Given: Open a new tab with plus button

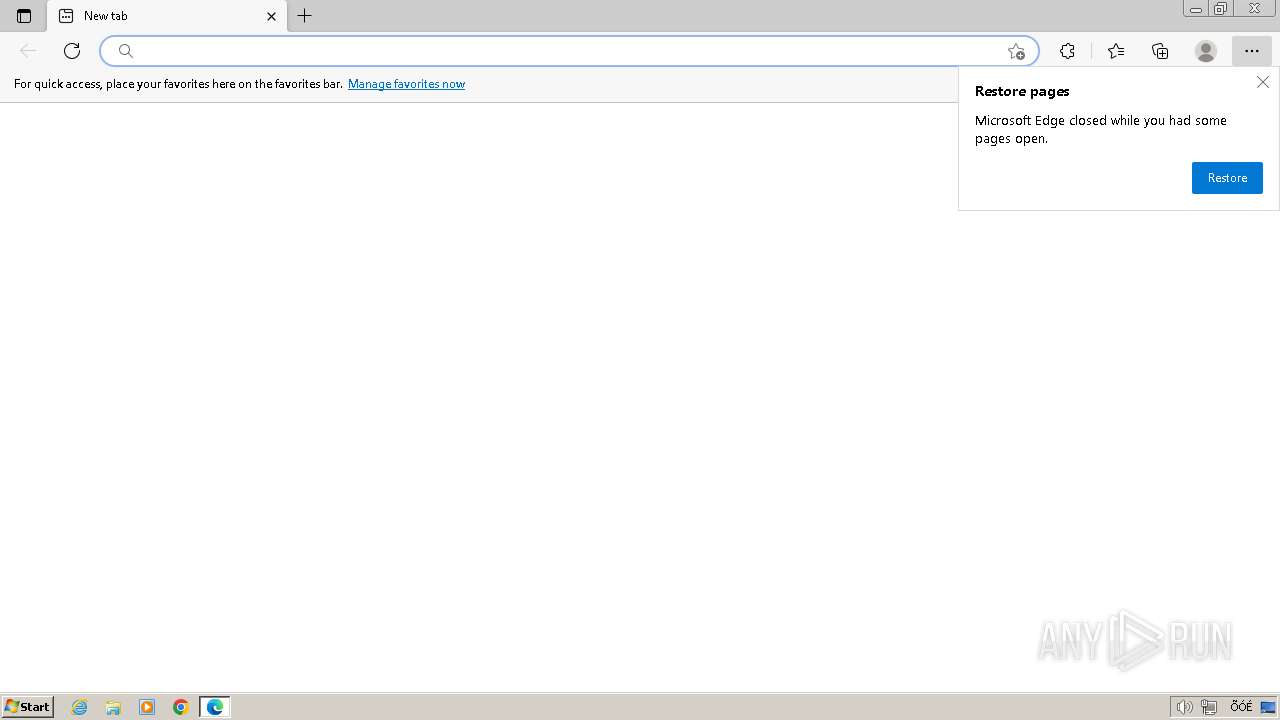Looking at the screenshot, I should coord(305,16).
